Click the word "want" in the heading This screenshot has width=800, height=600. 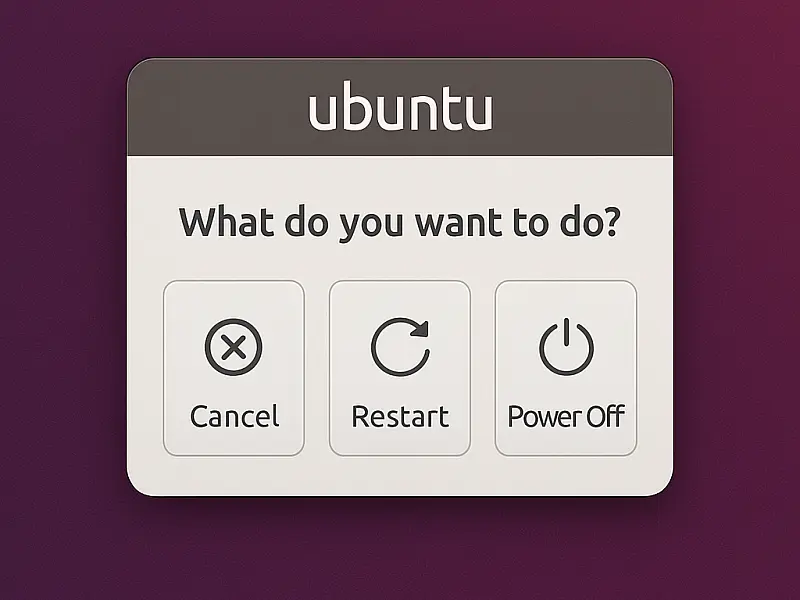tap(458, 223)
